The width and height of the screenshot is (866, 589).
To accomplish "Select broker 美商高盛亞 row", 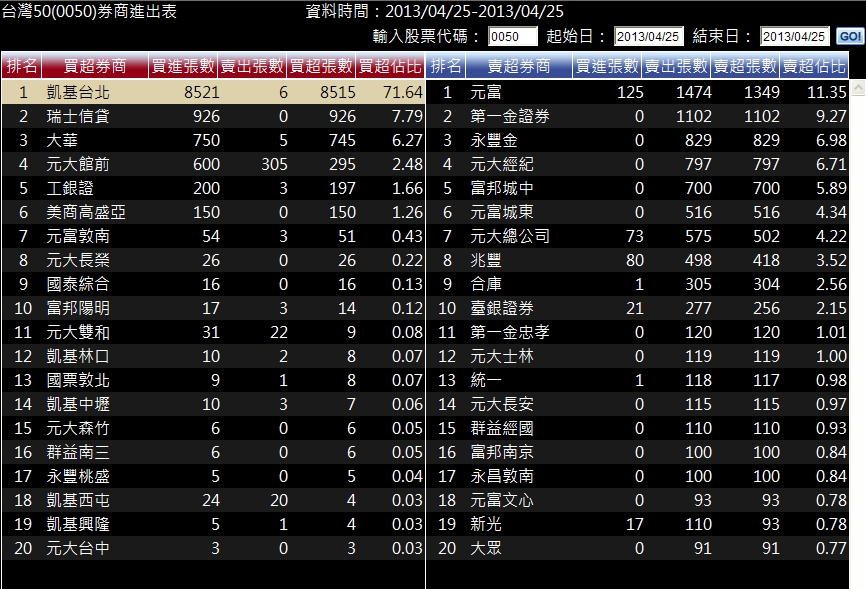I will pyautogui.click(x=213, y=212).
